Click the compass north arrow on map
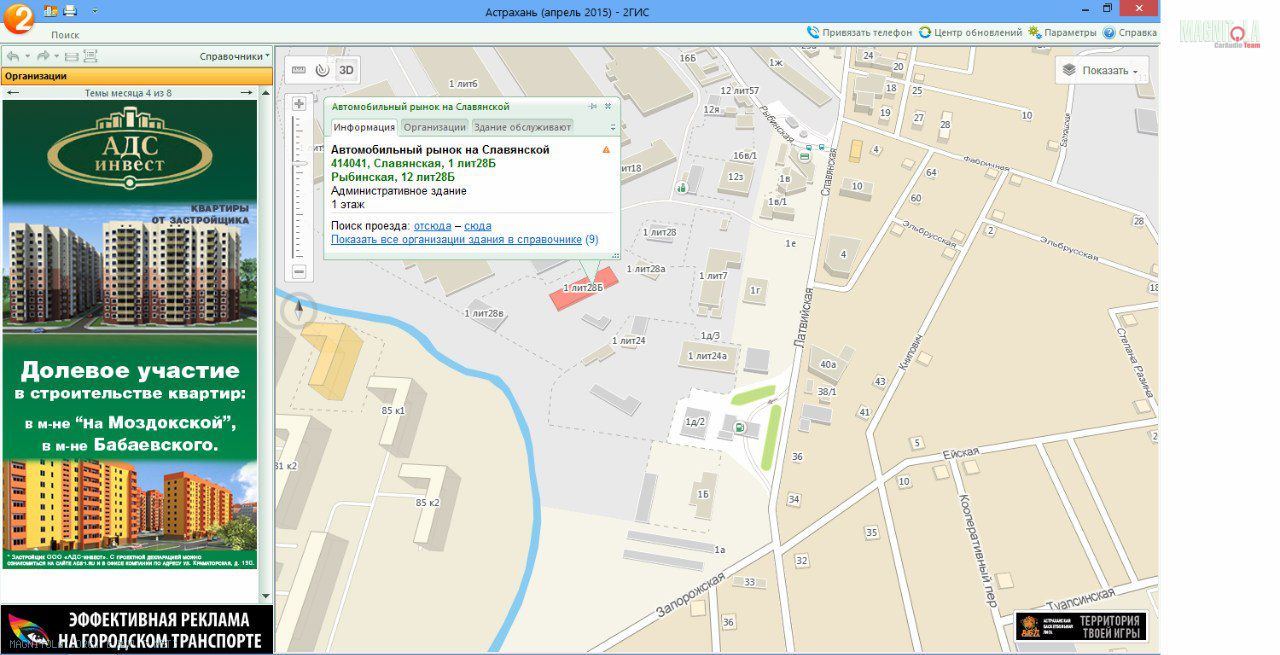 (x=297, y=311)
